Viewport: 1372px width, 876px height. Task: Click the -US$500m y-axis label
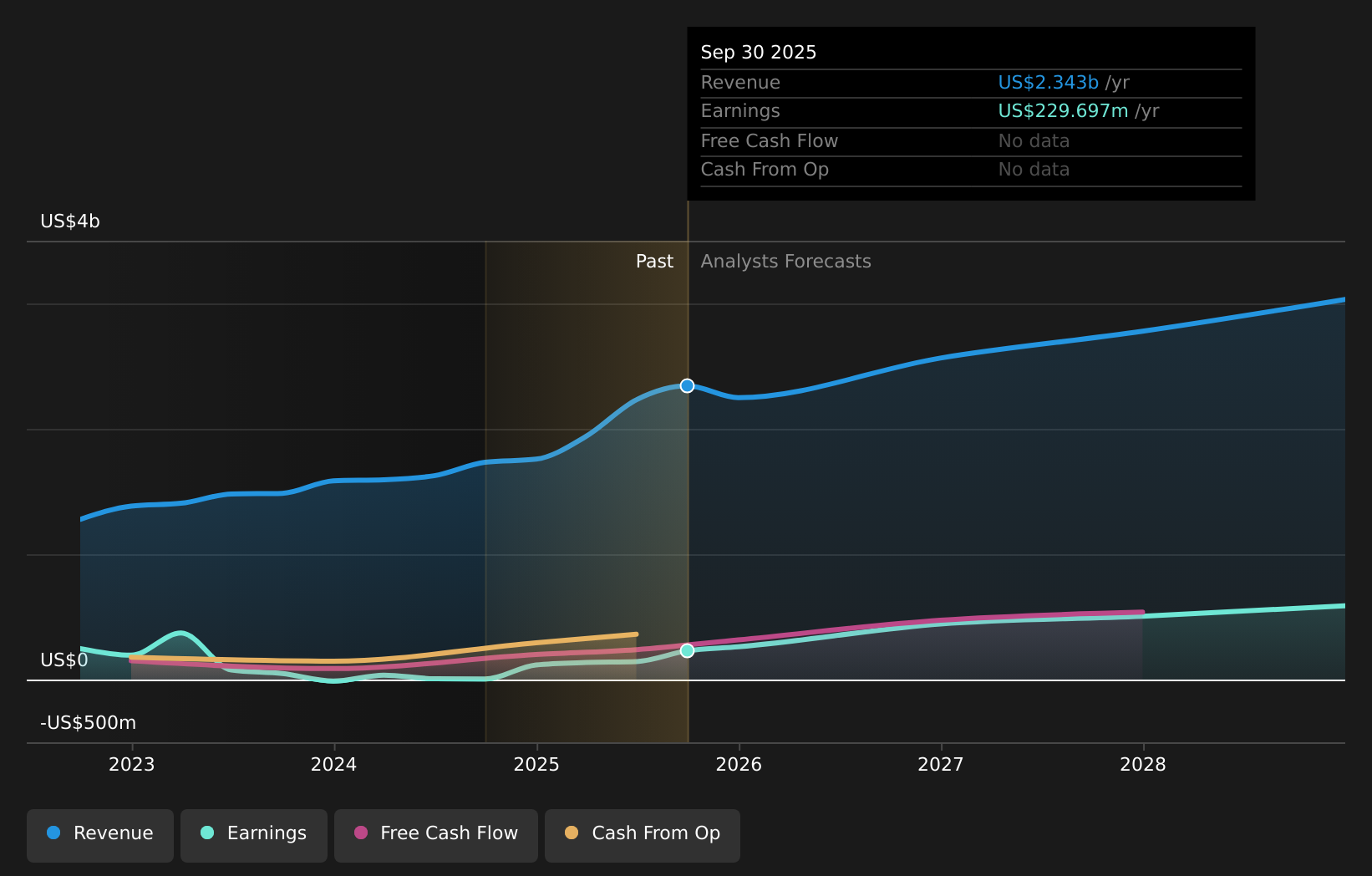[x=88, y=723]
